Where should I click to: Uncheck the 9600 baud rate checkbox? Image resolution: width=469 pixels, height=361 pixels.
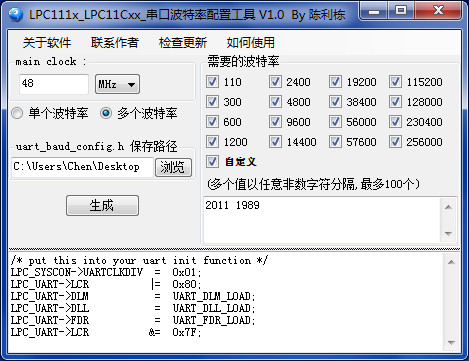pyautogui.click(x=275, y=122)
